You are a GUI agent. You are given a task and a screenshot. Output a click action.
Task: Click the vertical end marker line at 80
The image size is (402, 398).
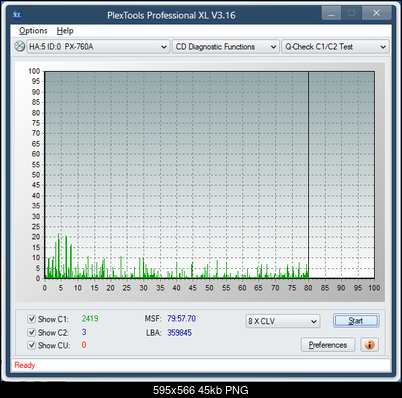click(308, 175)
